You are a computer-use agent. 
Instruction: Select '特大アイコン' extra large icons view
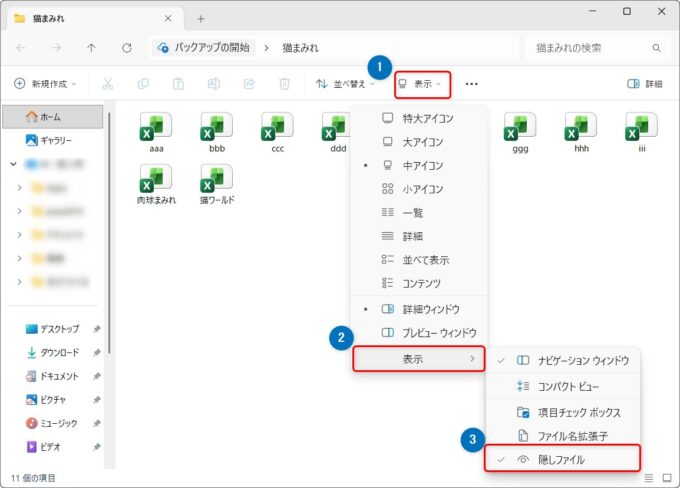(427, 118)
